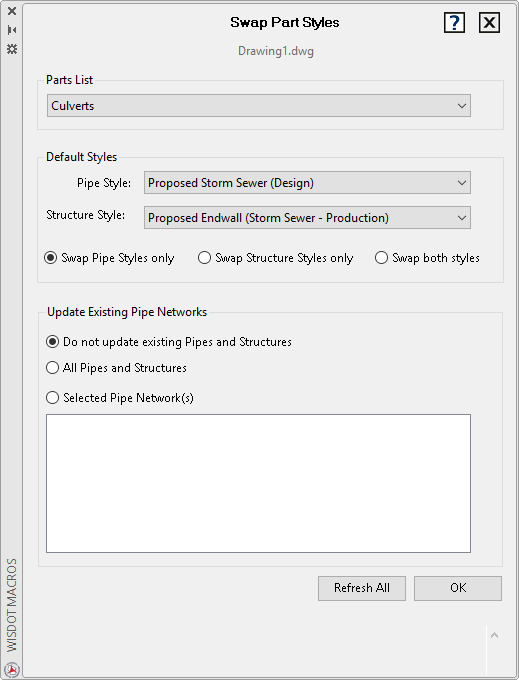Choose Swap both styles option
The width and height of the screenshot is (519, 680).
click(x=427, y=258)
